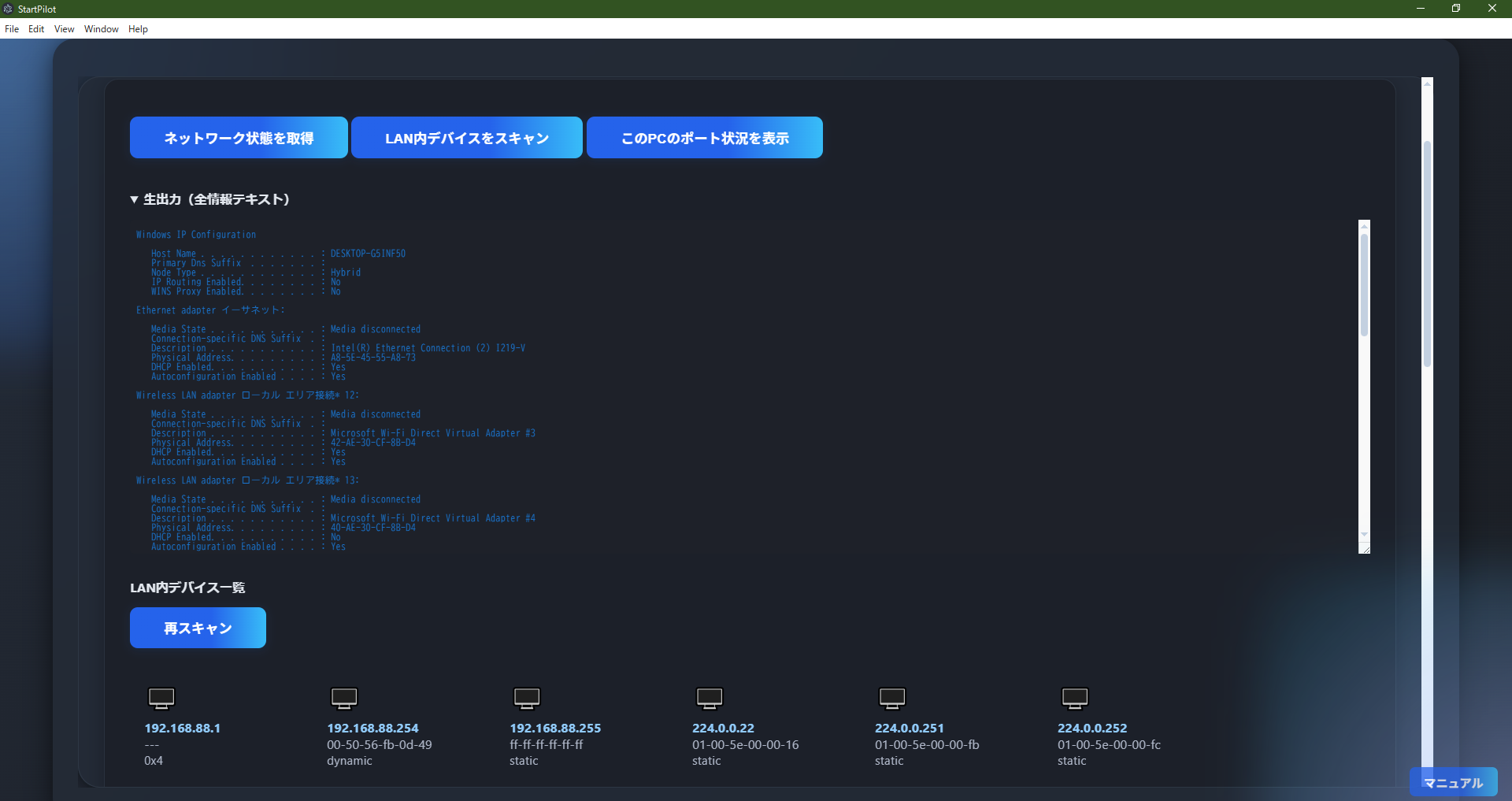Select the device icon for 224.0.0.22
This screenshot has width=1512, height=801.
click(x=710, y=698)
